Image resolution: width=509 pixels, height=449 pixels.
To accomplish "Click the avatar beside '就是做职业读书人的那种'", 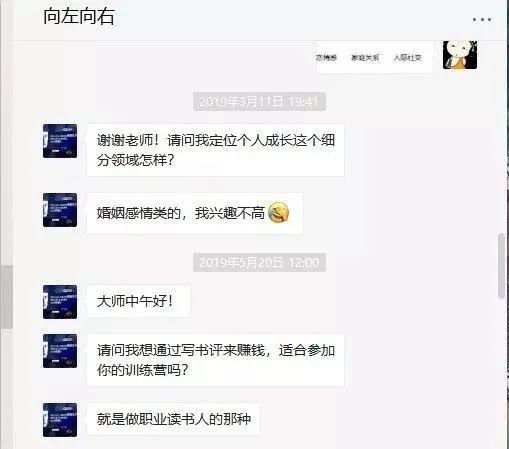I will coord(60,420).
